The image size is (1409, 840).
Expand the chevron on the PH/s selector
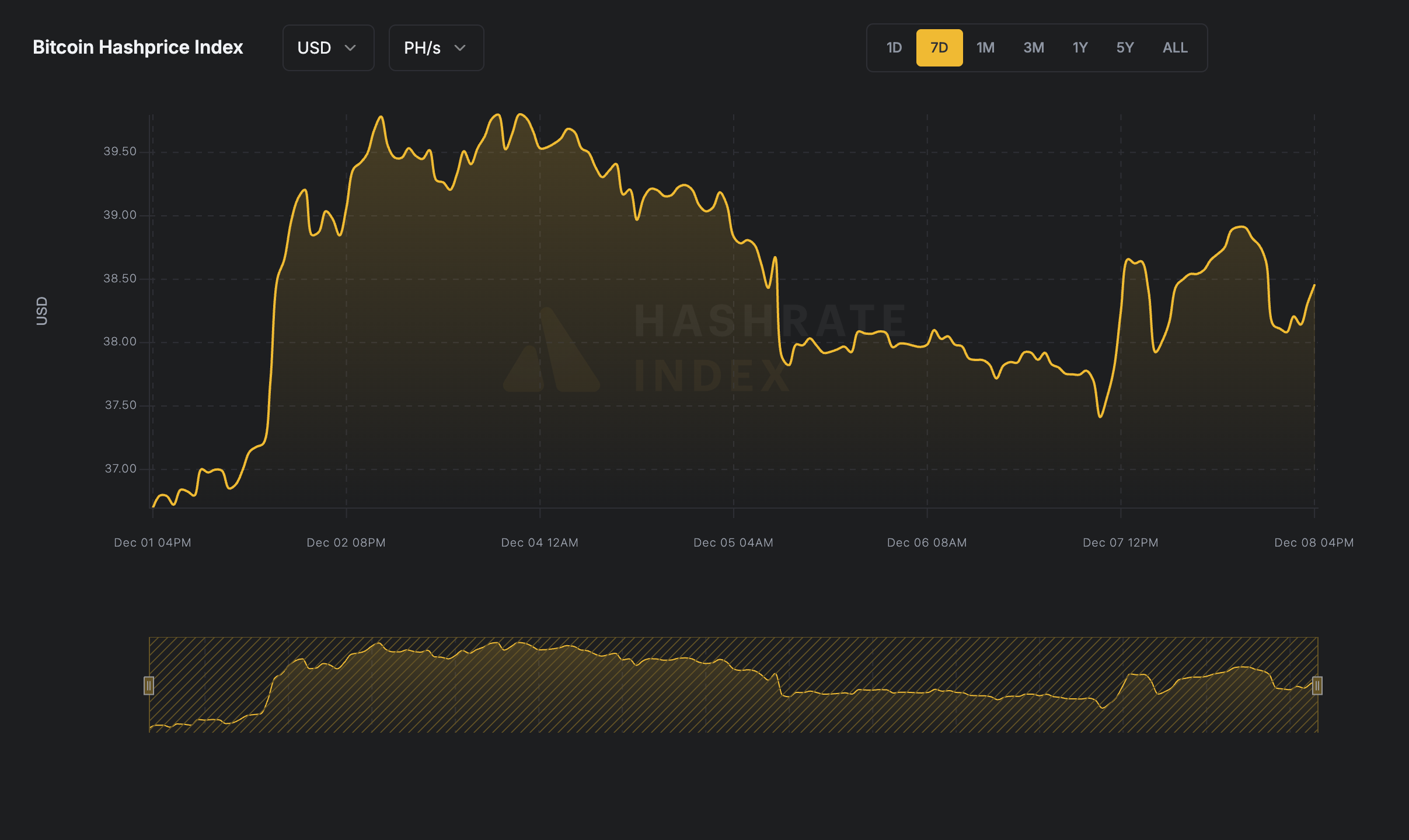pos(459,48)
